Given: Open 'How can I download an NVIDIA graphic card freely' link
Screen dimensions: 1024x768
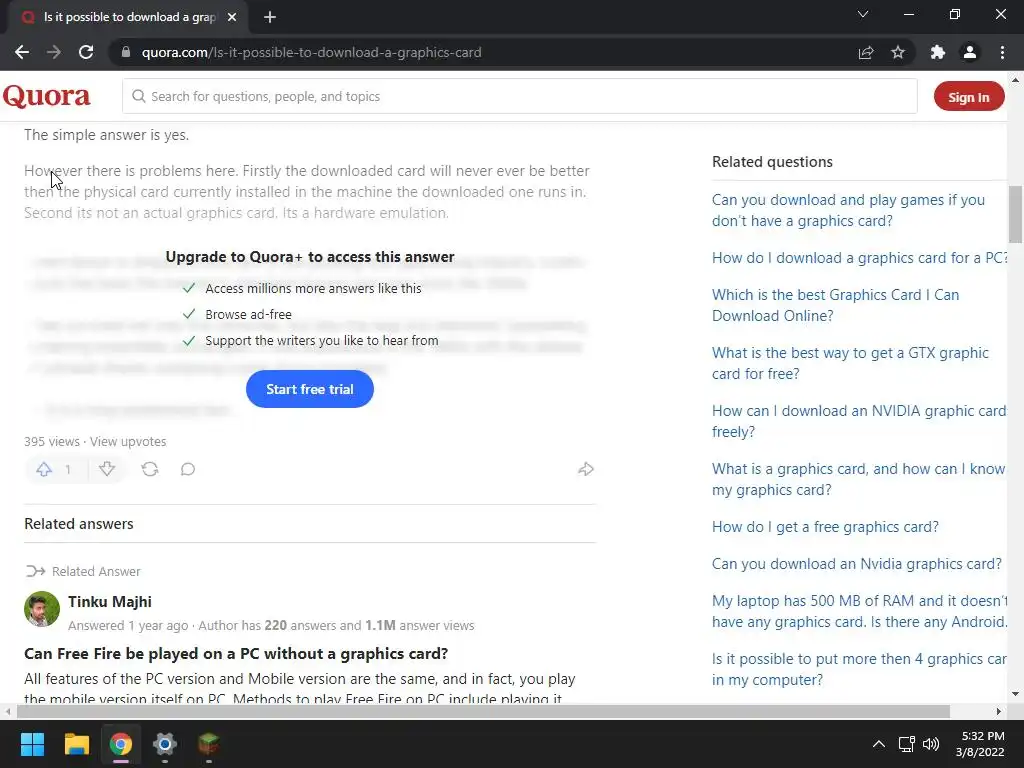Looking at the screenshot, I should point(859,421).
